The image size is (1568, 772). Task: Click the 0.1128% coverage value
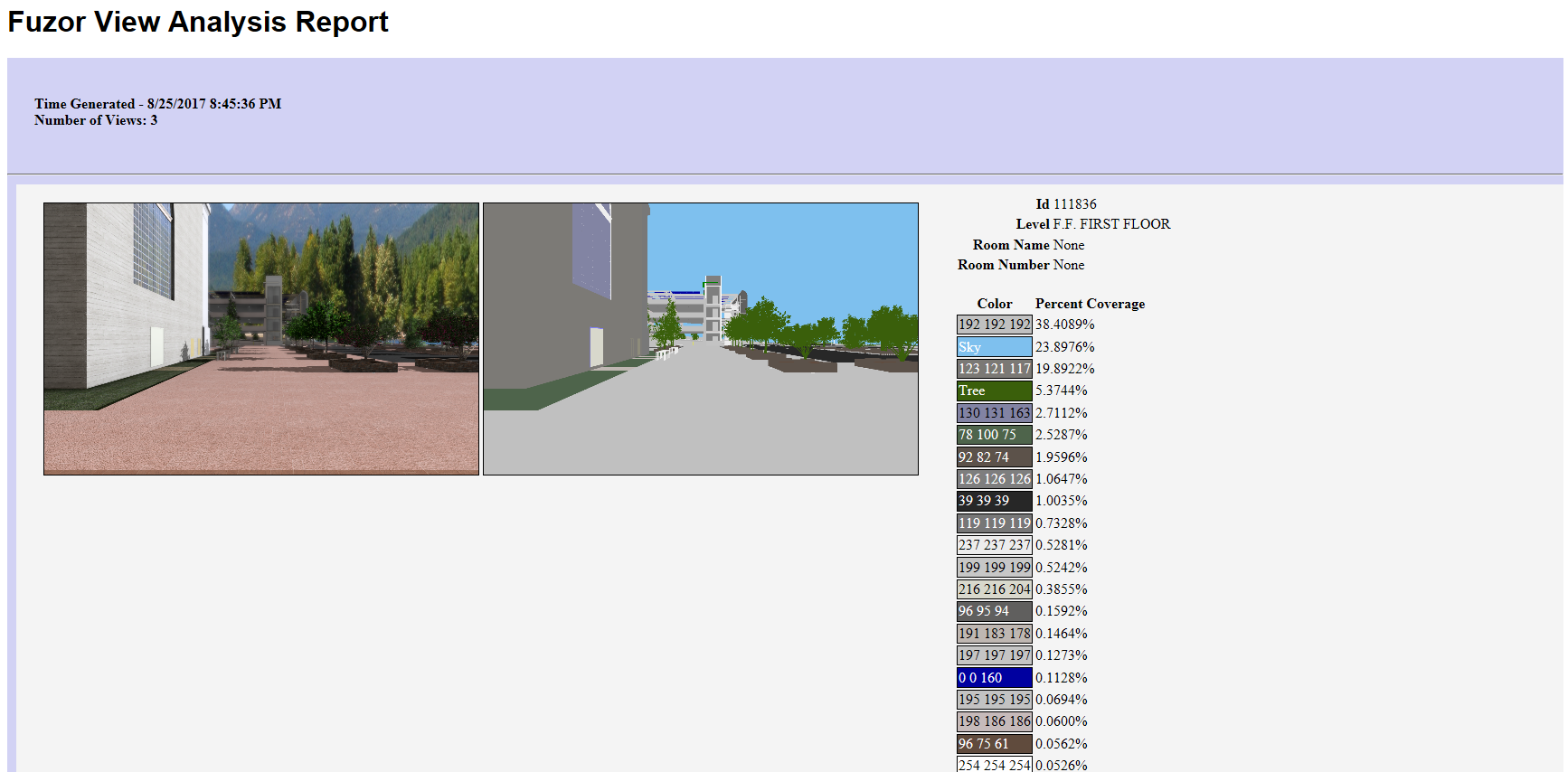coord(1062,678)
